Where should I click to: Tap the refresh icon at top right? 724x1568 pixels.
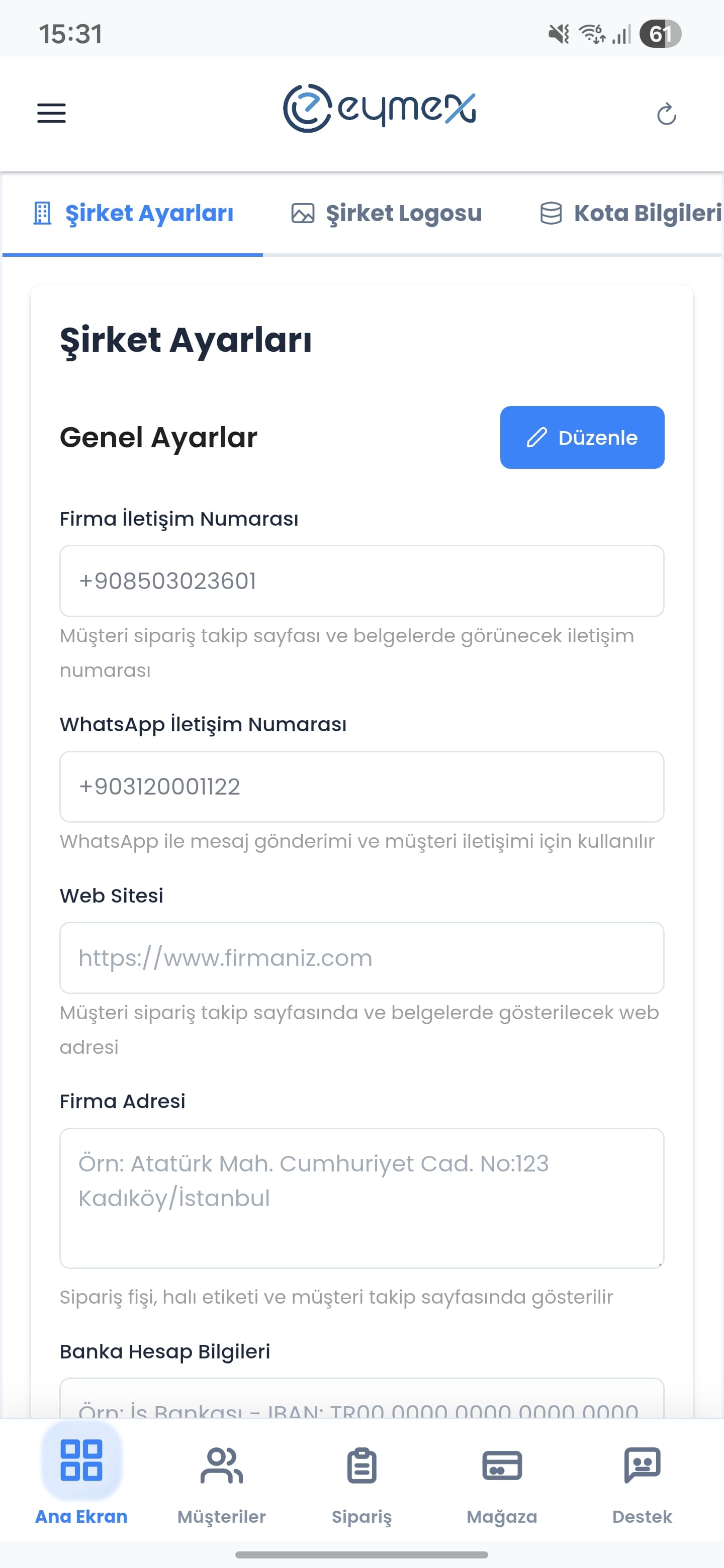point(667,114)
